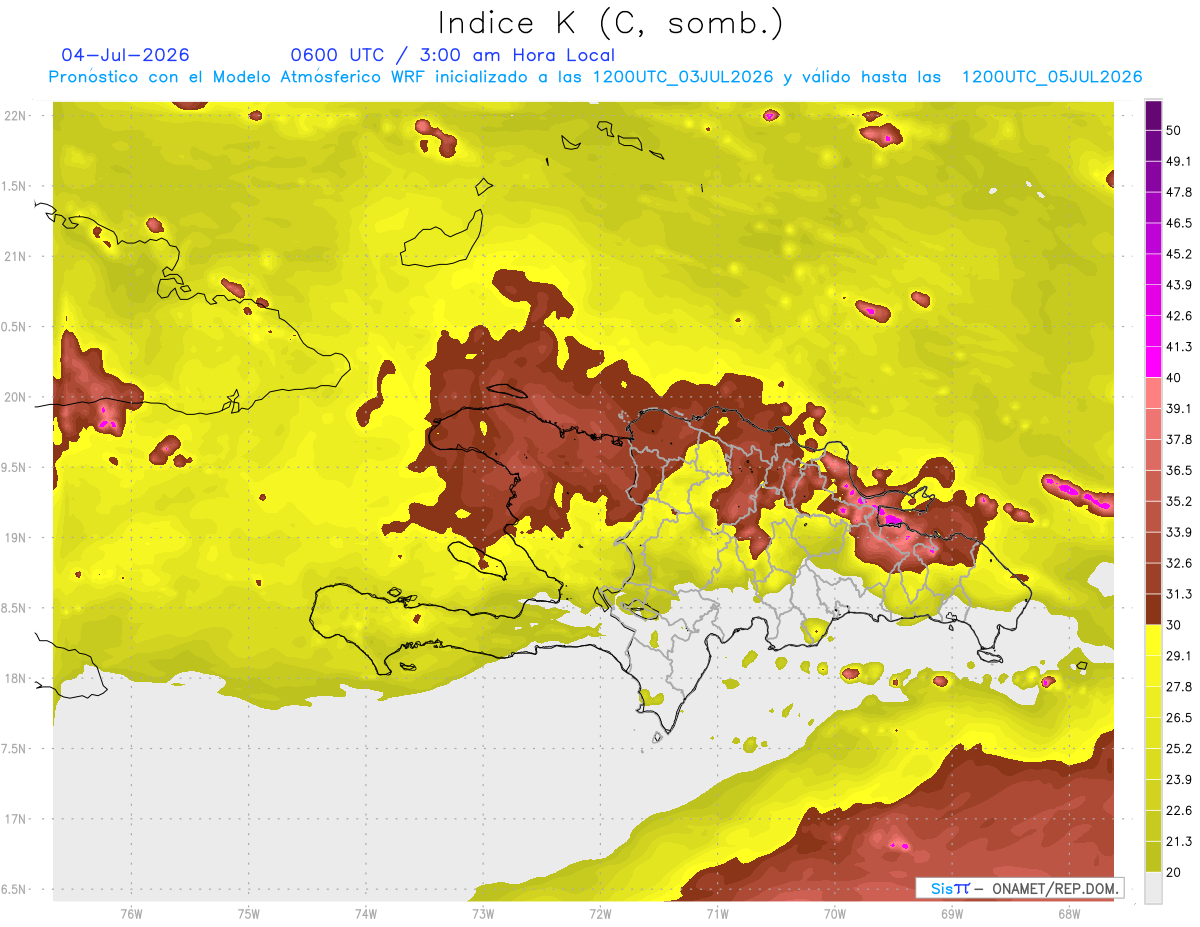Click the '71W' longitude label
Viewport: 1200px width, 927px height.
tap(717, 913)
